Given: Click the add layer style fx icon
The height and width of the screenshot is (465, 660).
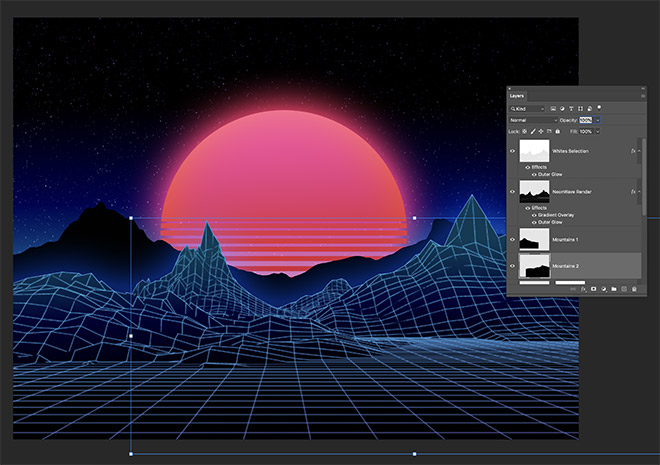Looking at the screenshot, I should coord(583,288).
